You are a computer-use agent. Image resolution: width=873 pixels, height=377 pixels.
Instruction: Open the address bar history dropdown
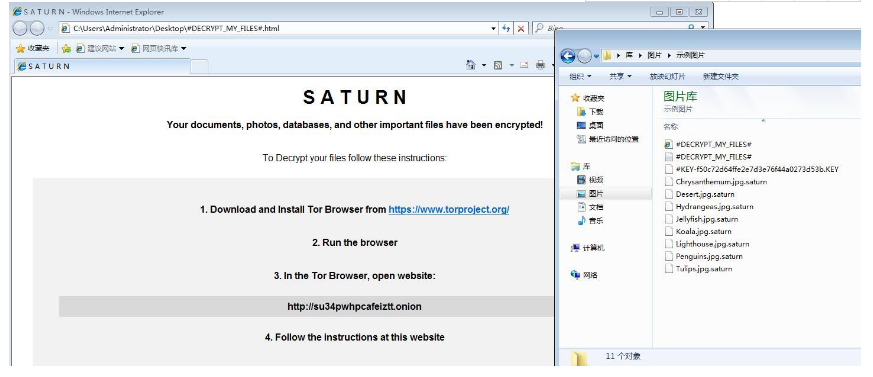[x=493, y=28]
